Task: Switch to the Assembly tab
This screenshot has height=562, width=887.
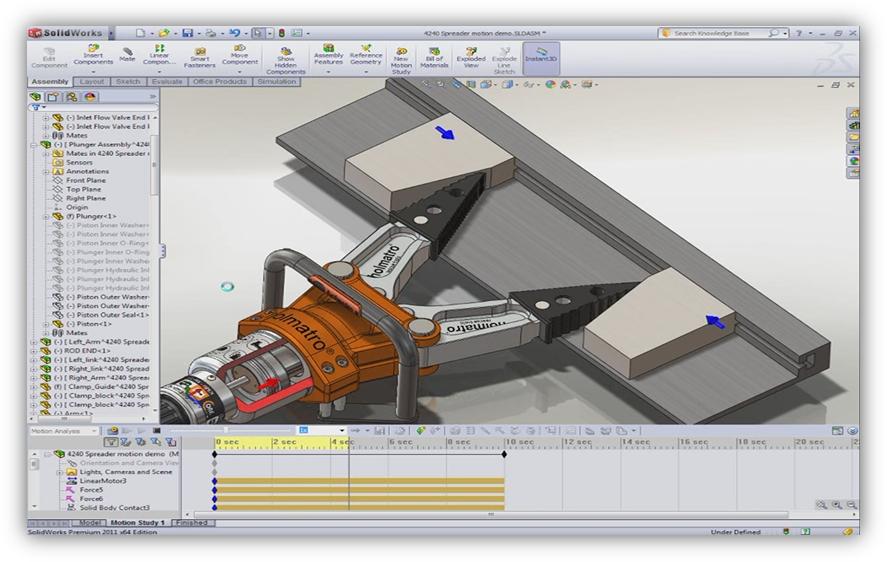Action: 50,81
